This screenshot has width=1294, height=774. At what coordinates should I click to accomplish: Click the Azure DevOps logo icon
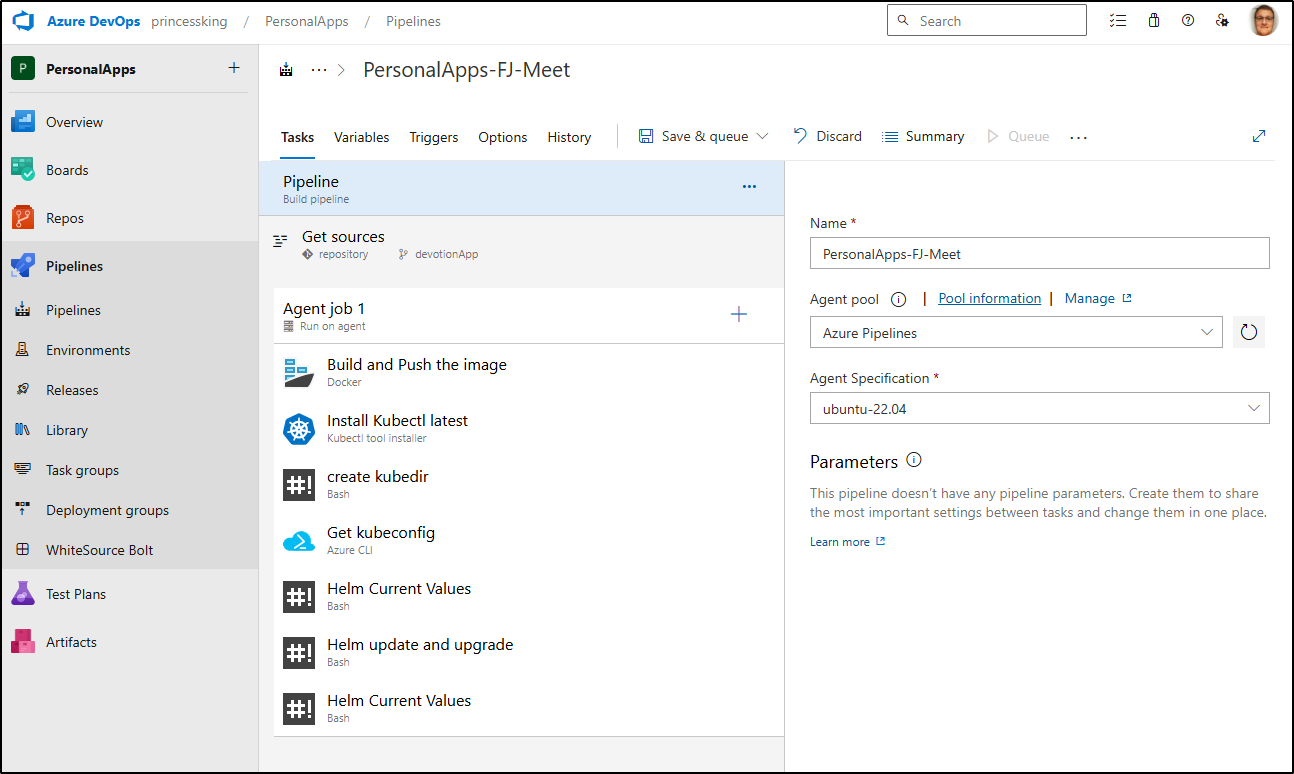(23, 21)
